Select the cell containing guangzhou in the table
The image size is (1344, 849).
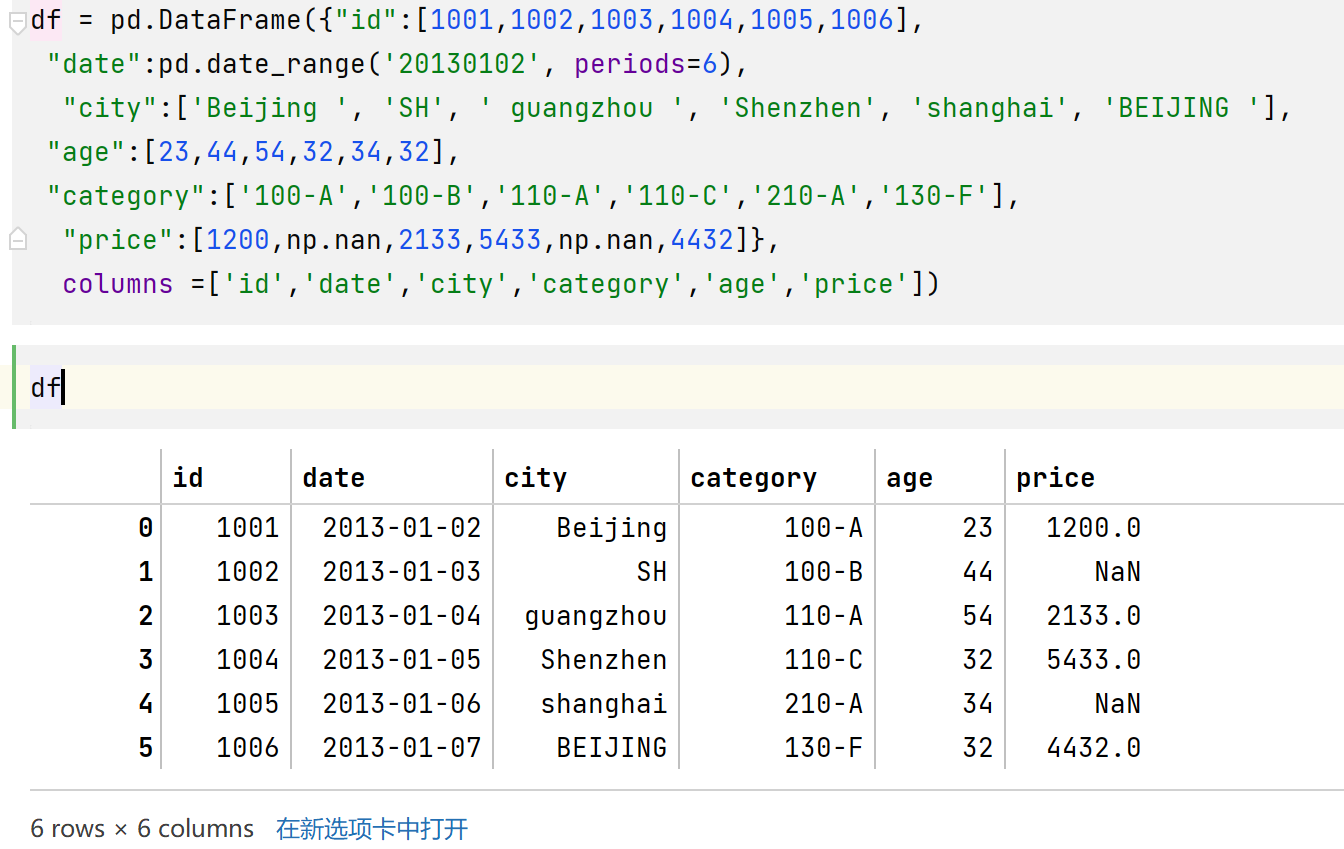click(595, 616)
